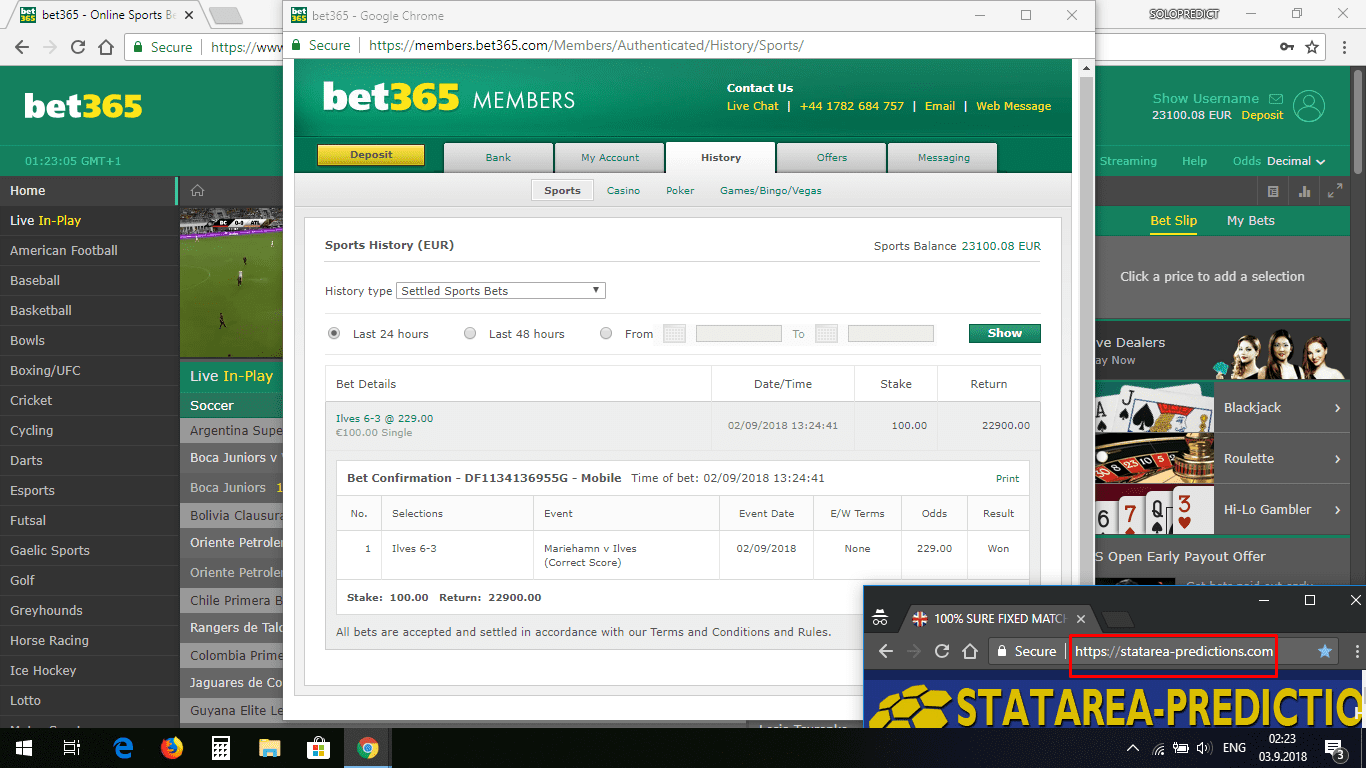Click Ilves 6-3 @ 229.00 bet link
1366x768 pixels.
384,419
